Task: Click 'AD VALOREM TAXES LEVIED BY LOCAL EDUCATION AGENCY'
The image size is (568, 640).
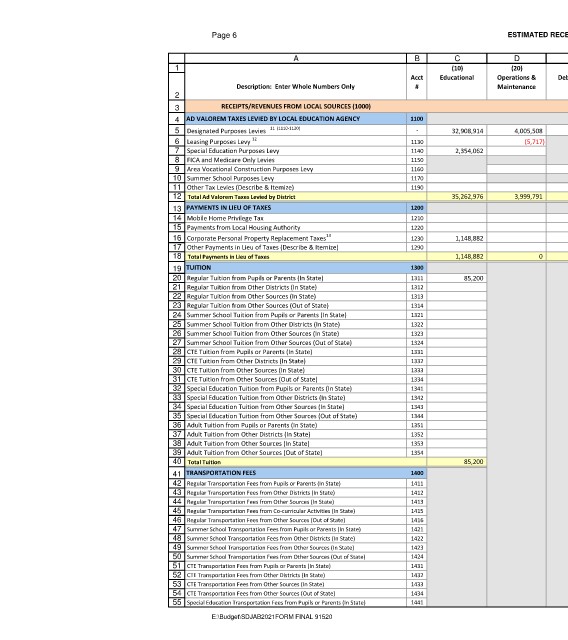Action: [273, 119]
